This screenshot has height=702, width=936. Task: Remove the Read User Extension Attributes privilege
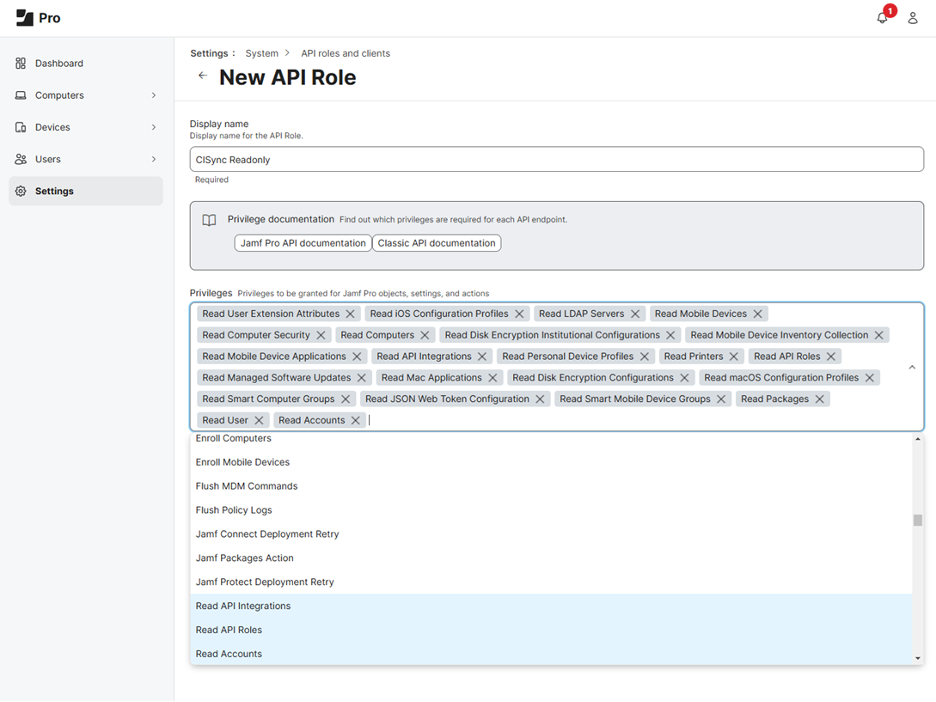(x=350, y=314)
